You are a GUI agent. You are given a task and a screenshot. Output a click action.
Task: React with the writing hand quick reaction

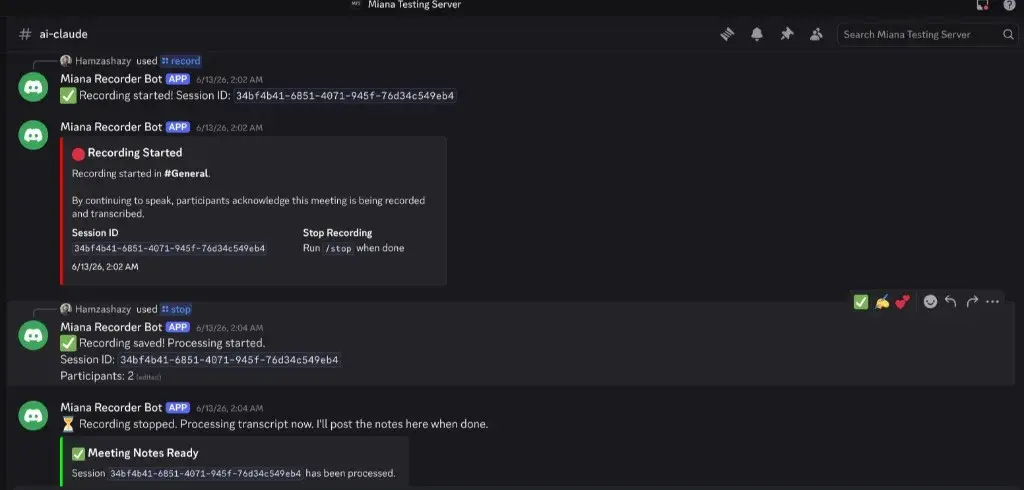882,302
